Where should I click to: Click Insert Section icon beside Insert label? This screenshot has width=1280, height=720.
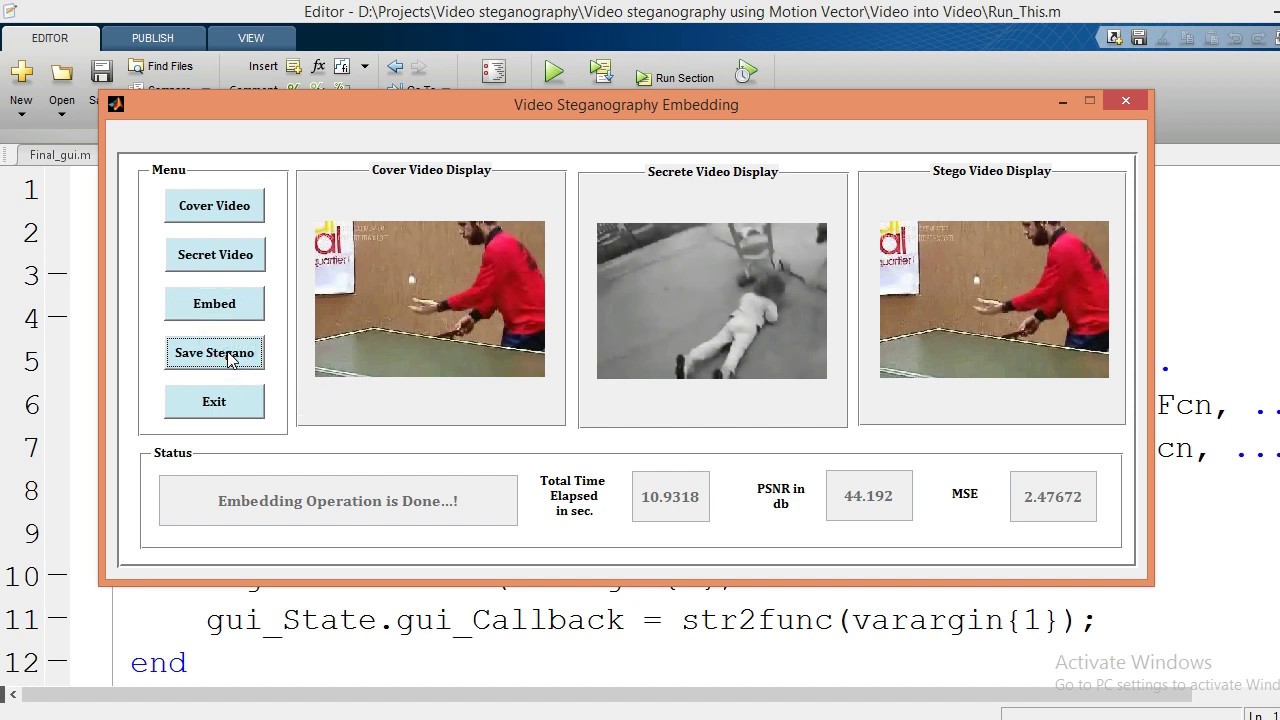[x=294, y=66]
